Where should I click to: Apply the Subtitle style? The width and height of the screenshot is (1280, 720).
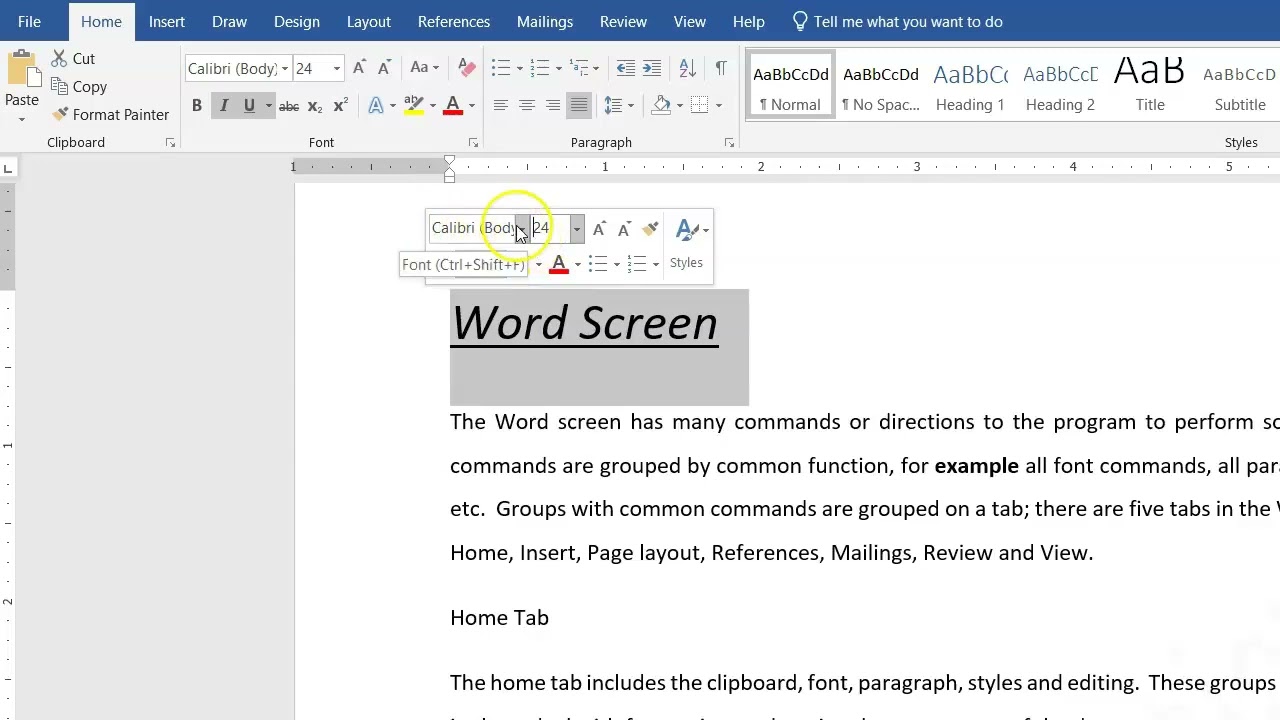(1240, 85)
